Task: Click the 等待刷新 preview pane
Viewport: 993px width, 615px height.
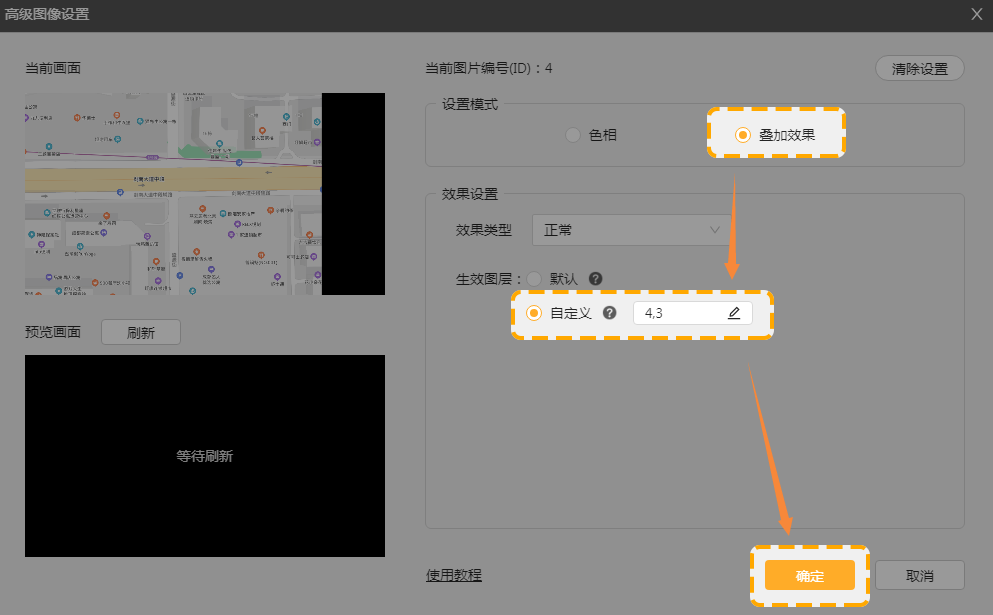Action: pos(205,456)
